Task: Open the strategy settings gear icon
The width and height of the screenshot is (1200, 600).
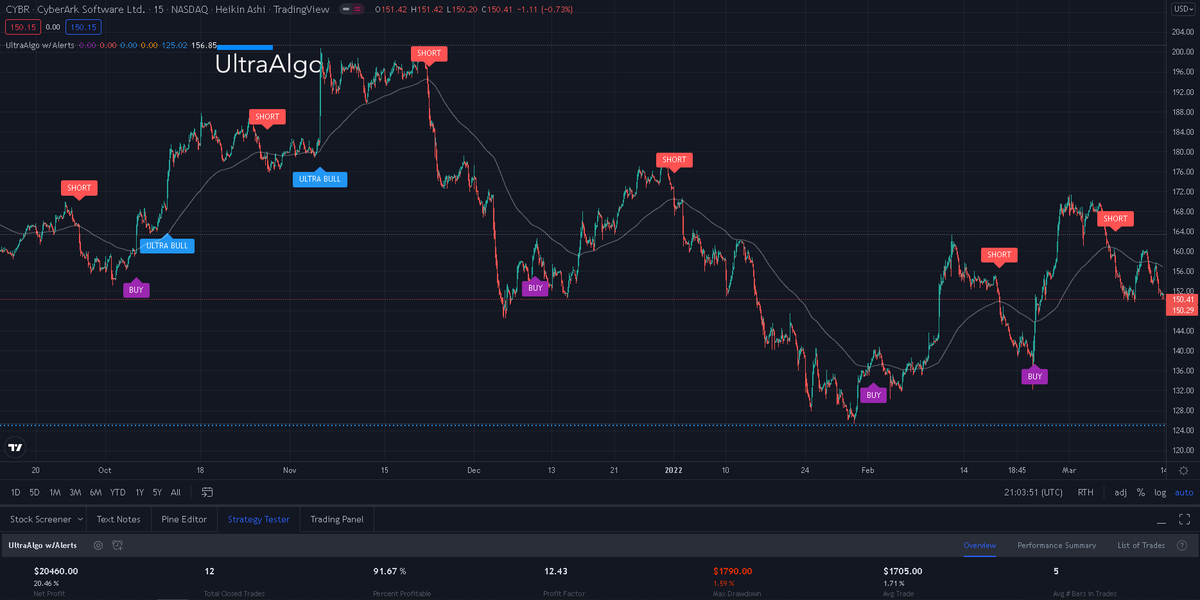Action: pyautogui.click(x=98, y=545)
